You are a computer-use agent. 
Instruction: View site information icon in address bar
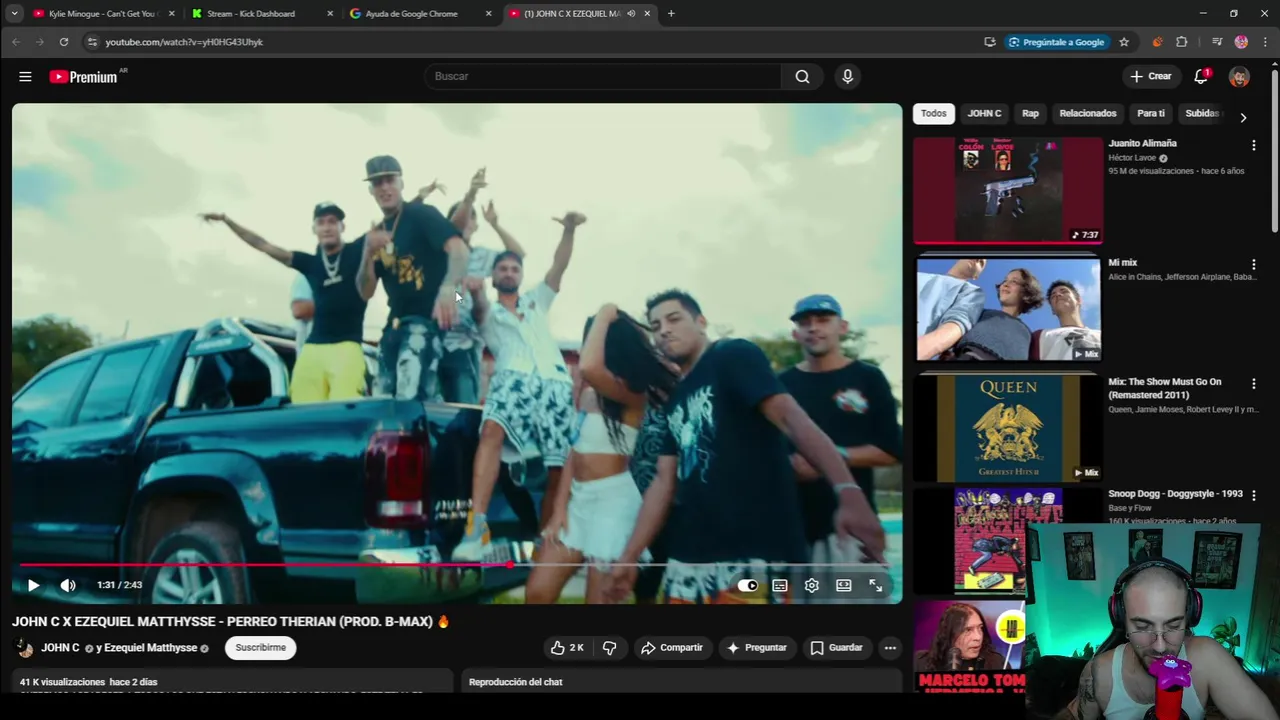click(x=92, y=42)
